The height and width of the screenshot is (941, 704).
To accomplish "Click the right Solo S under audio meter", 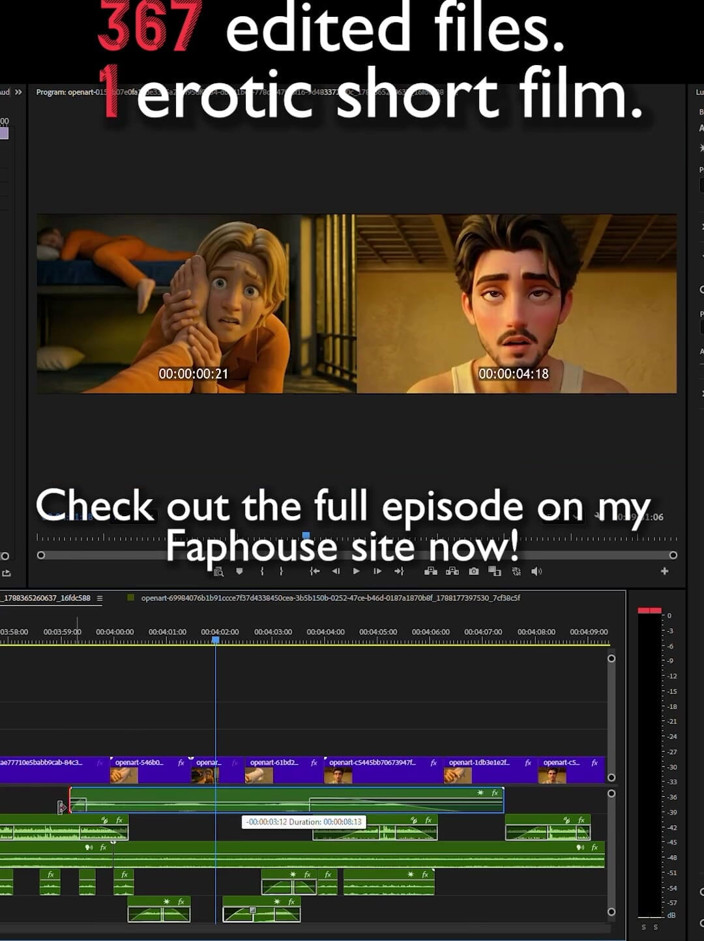I will tap(655, 927).
